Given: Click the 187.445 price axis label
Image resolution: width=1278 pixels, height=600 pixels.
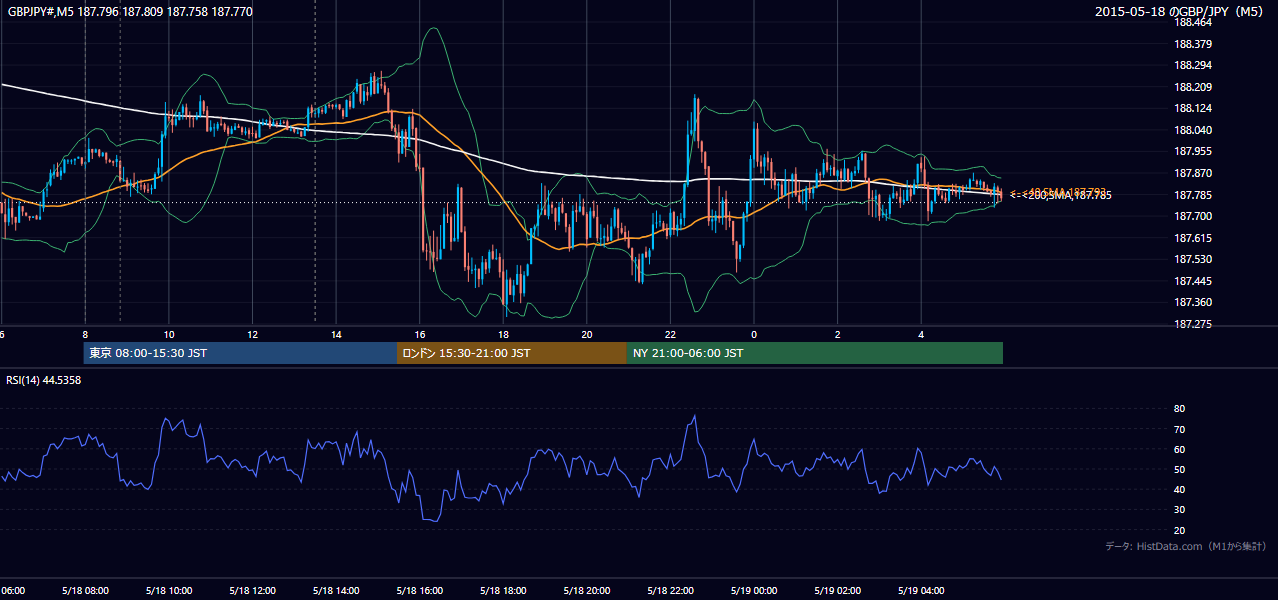Looking at the screenshot, I should click(x=1194, y=281).
